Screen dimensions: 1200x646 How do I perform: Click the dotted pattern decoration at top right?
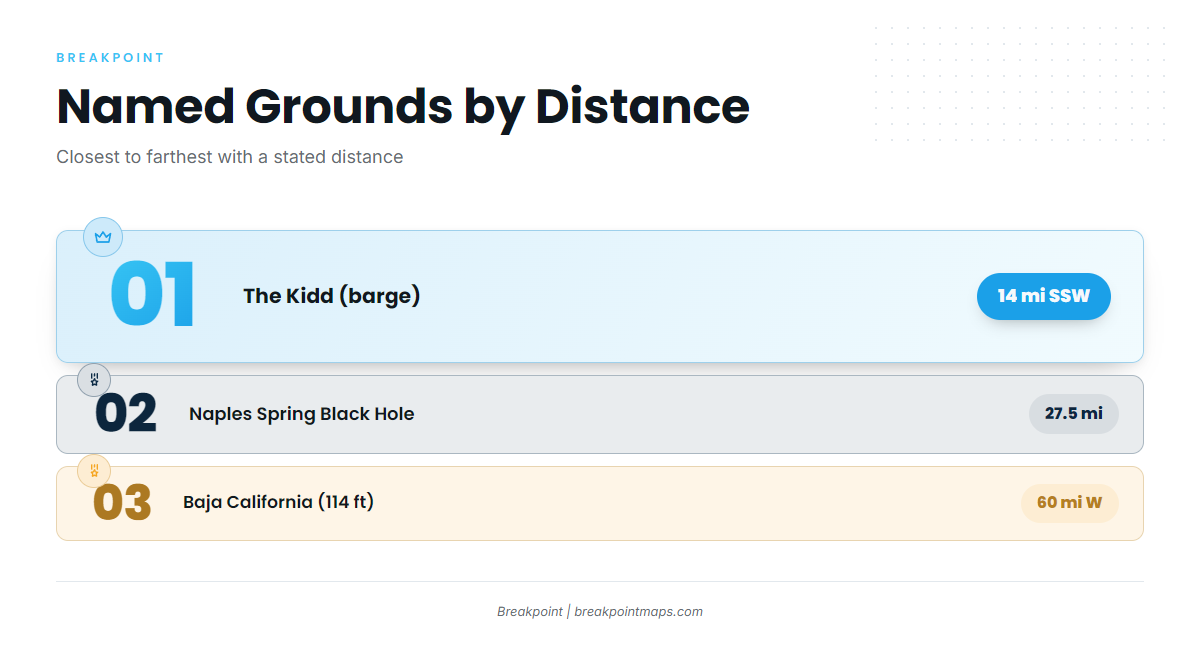1020,85
